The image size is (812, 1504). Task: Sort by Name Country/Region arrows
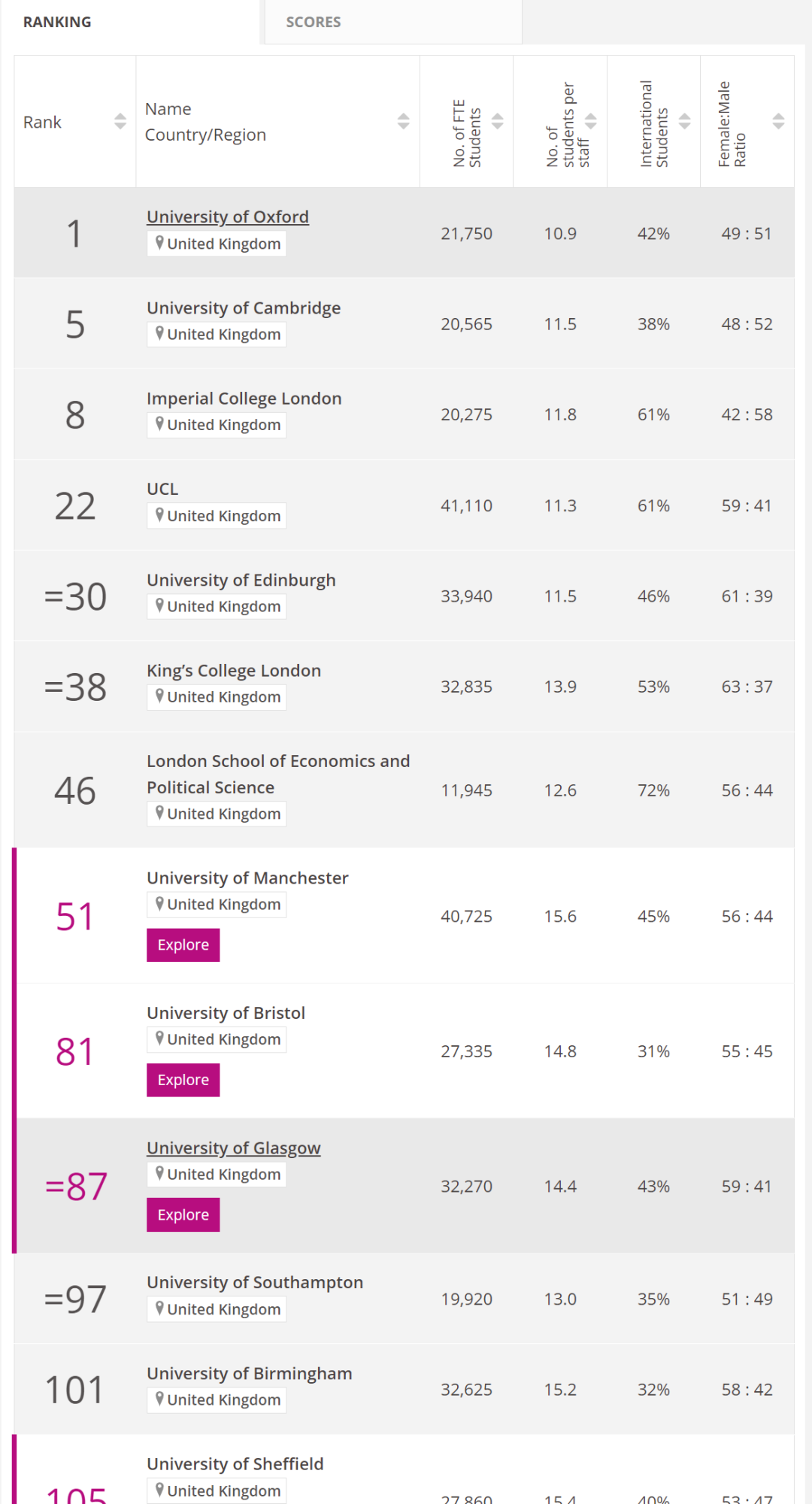[x=403, y=121]
